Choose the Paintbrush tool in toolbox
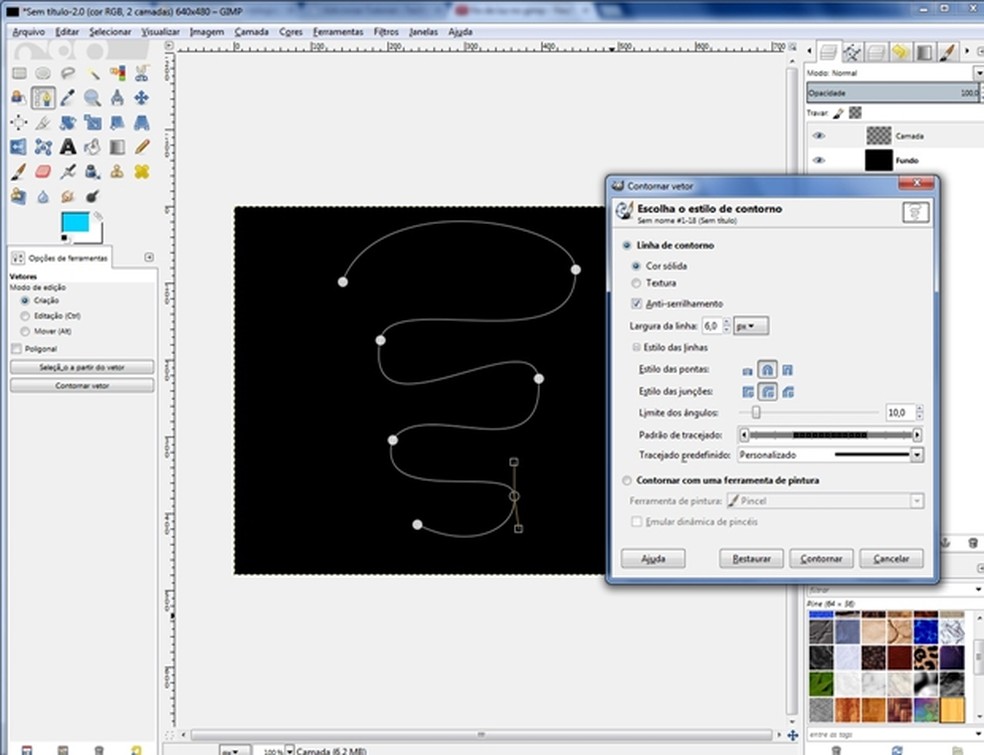Image resolution: width=984 pixels, height=755 pixels. pyautogui.click(x=18, y=172)
